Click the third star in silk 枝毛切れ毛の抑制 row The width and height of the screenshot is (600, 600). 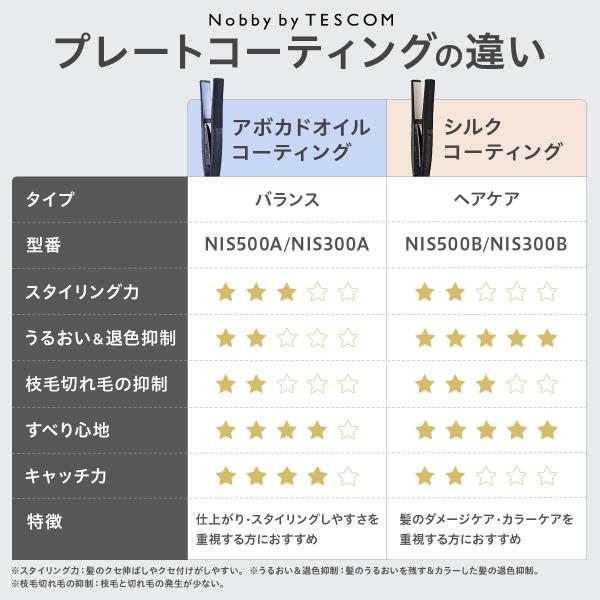tap(486, 384)
